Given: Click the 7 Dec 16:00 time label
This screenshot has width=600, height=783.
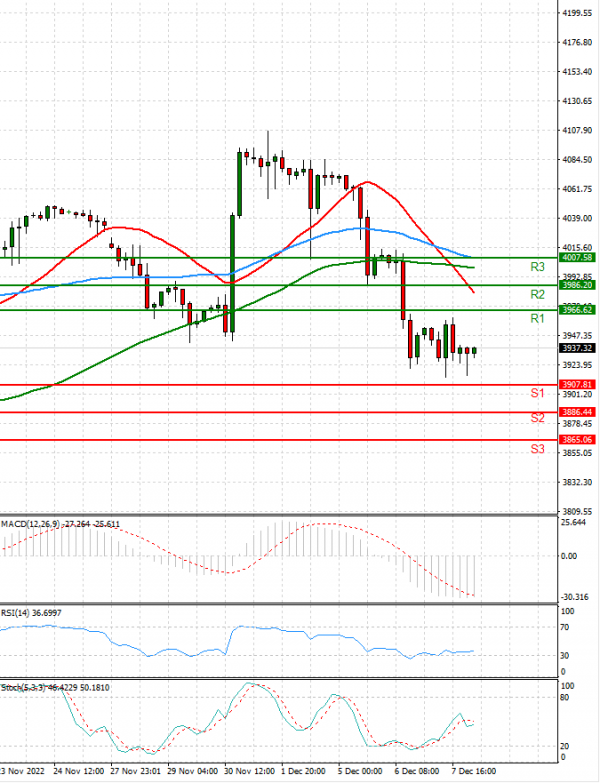Looking at the screenshot, I should [474, 771].
